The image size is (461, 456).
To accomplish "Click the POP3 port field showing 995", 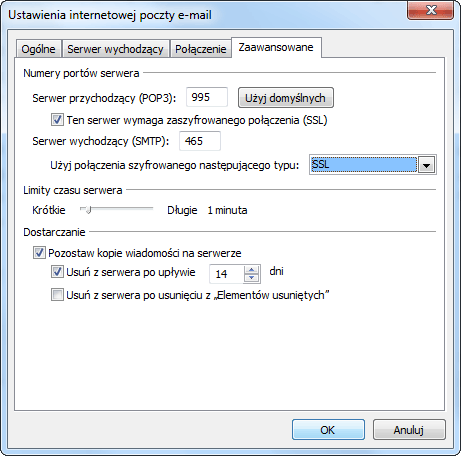I will 207,97.
